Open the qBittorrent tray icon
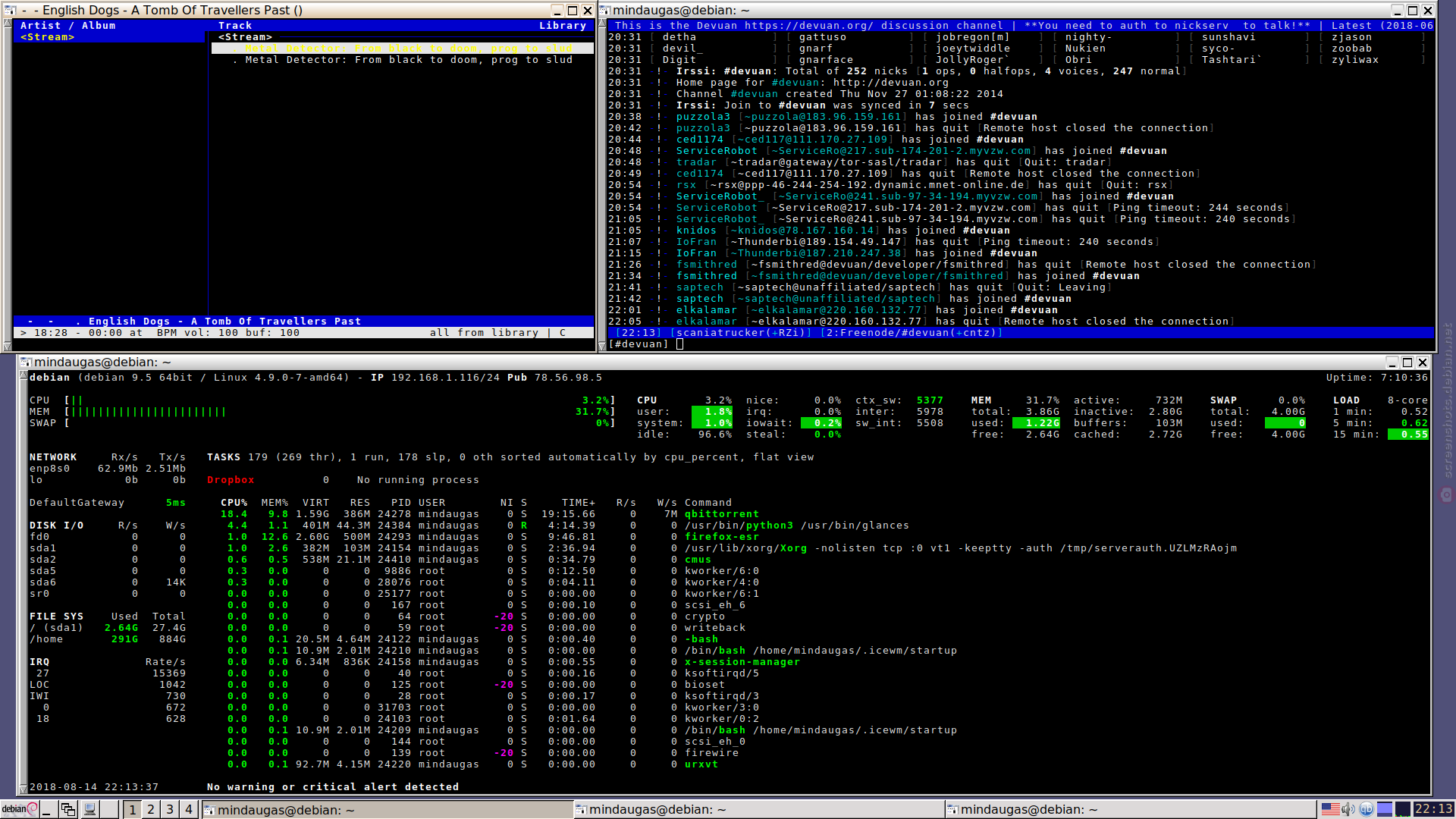1456x819 pixels. [x=1367, y=809]
